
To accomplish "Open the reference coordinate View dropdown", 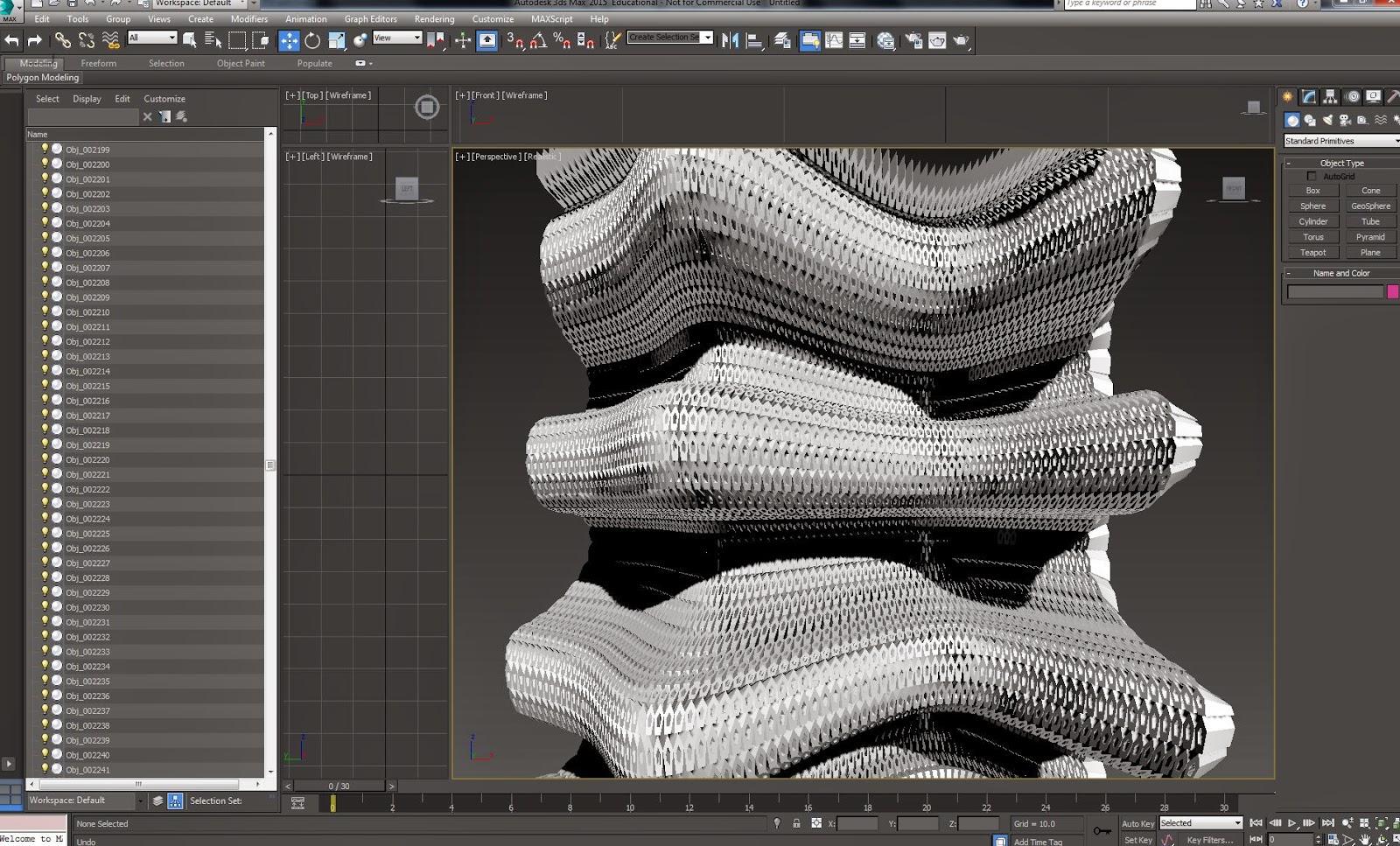I will tap(397, 38).
